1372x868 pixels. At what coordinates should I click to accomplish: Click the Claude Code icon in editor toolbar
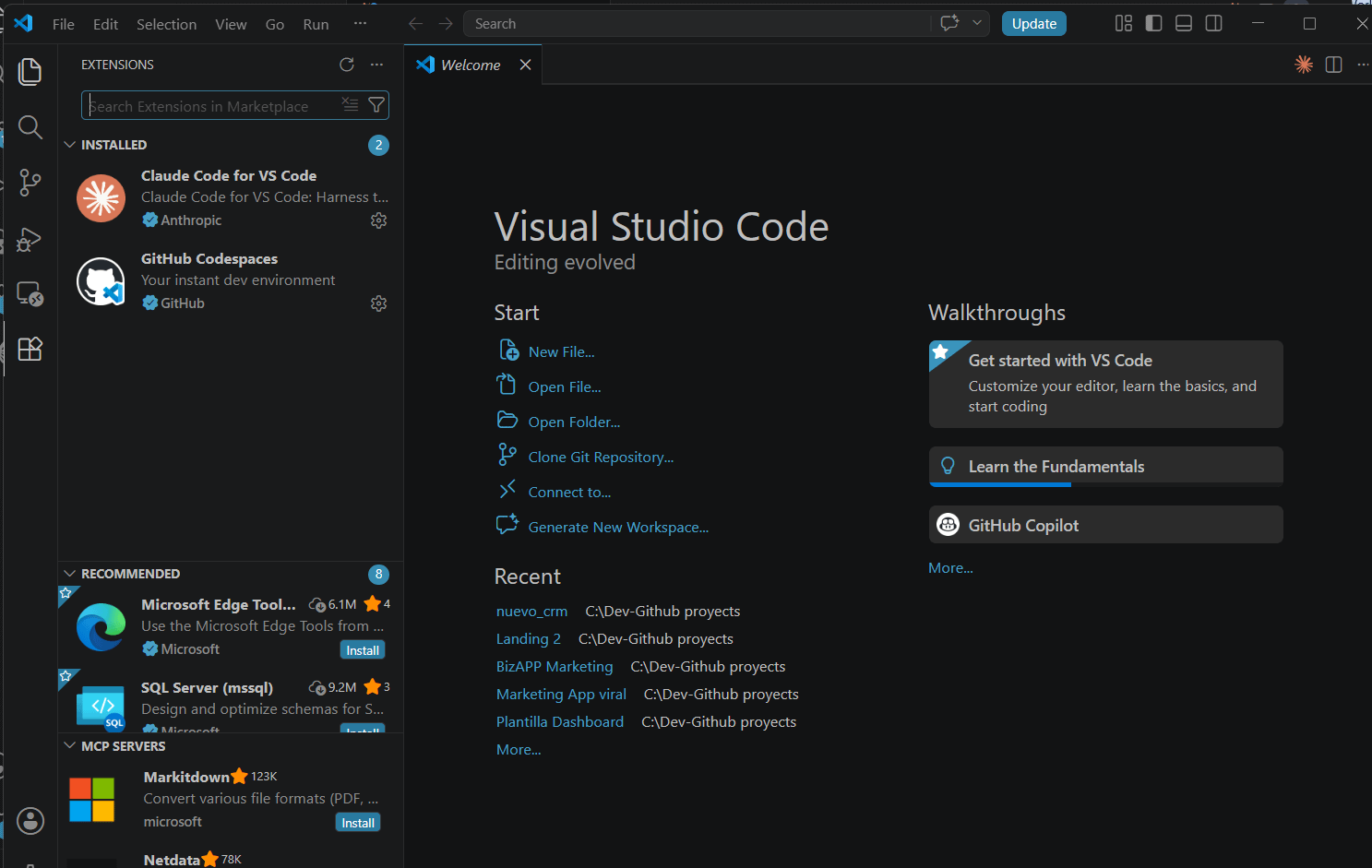(1304, 65)
